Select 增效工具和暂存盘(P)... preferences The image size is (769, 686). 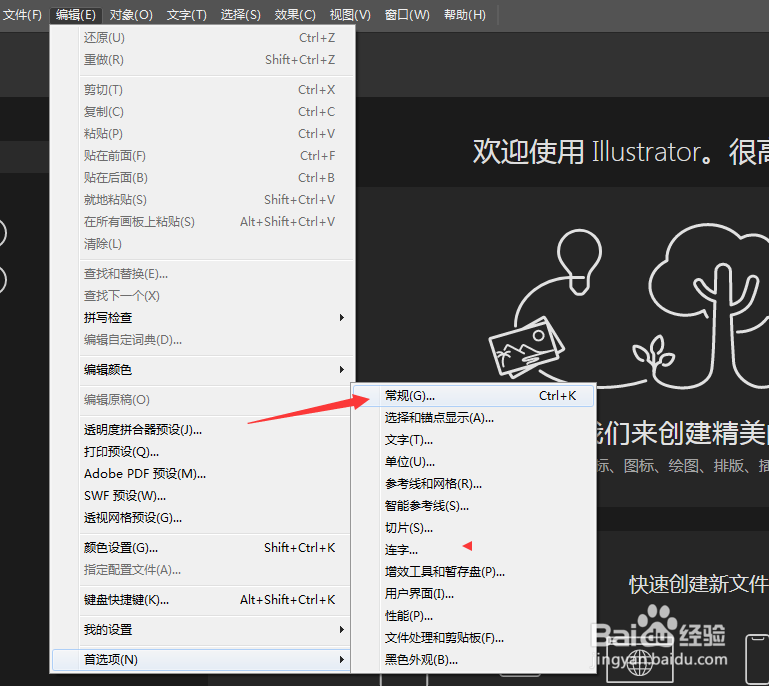(474, 572)
